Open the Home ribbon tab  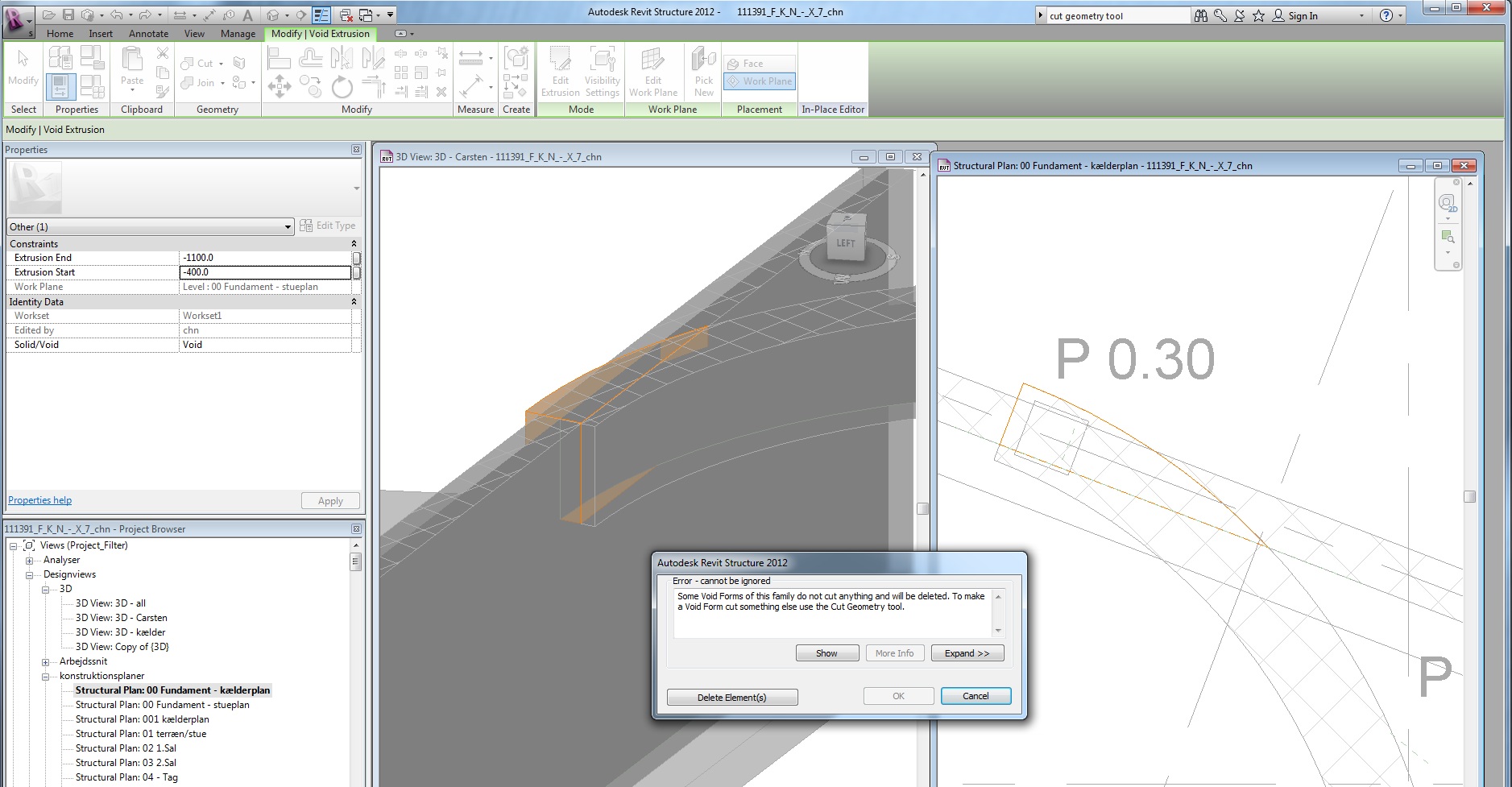pos(60,34)
